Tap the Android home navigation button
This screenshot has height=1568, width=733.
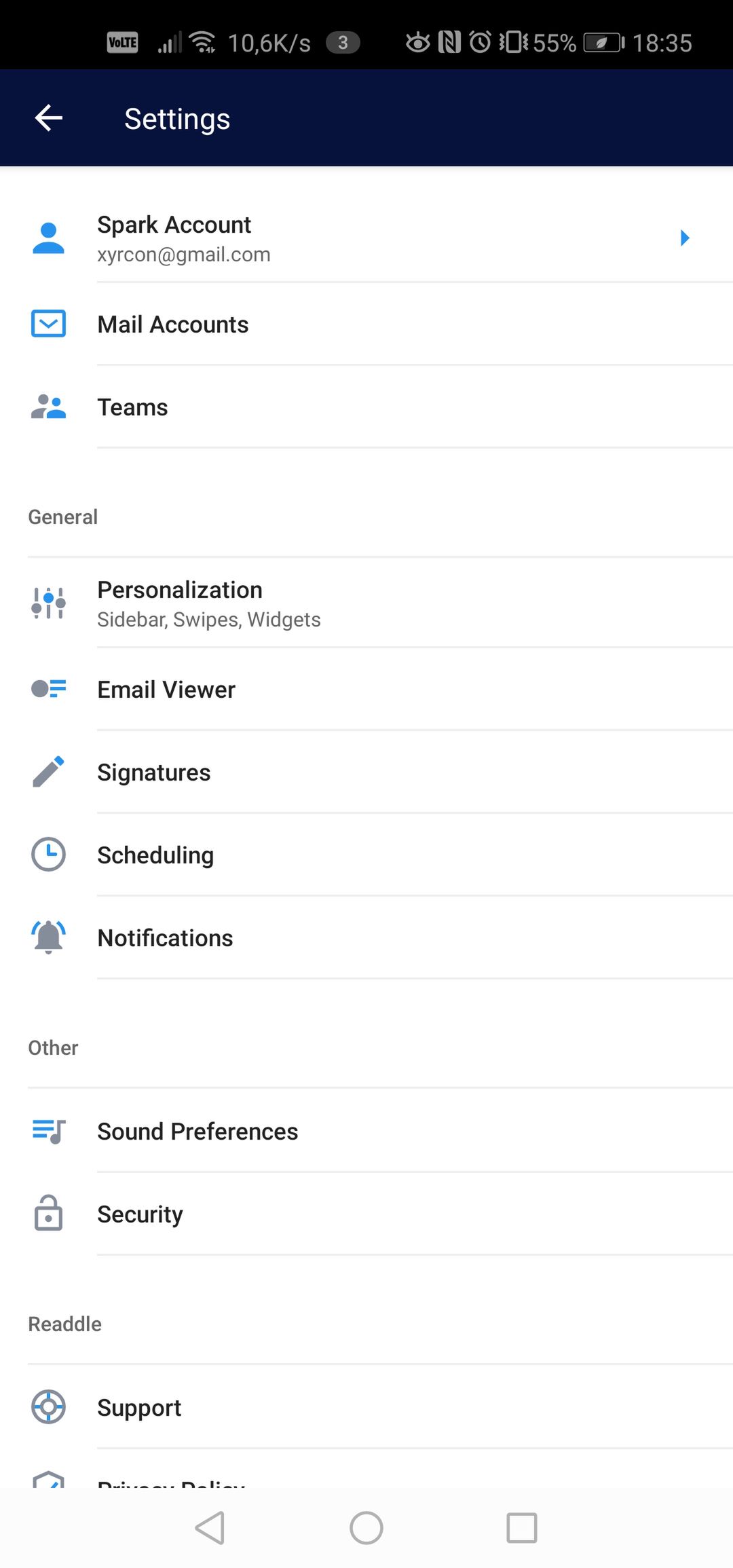(x=366, y=1528)
